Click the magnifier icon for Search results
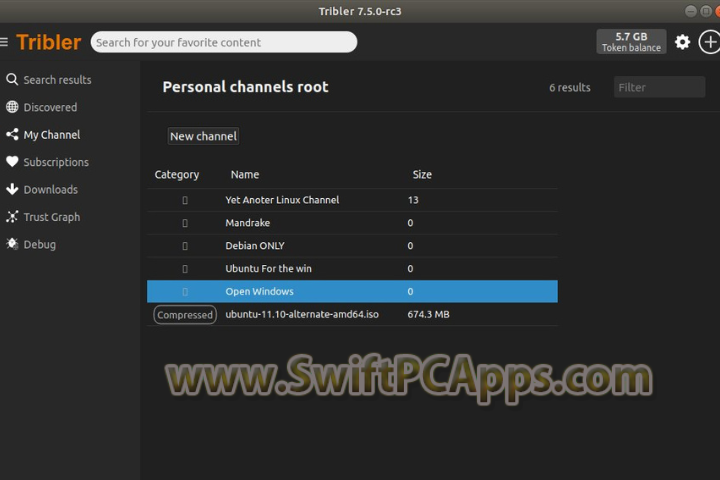The height and width of the screenshot is (480, 720). pyautogui.click(x=12, y=79)
